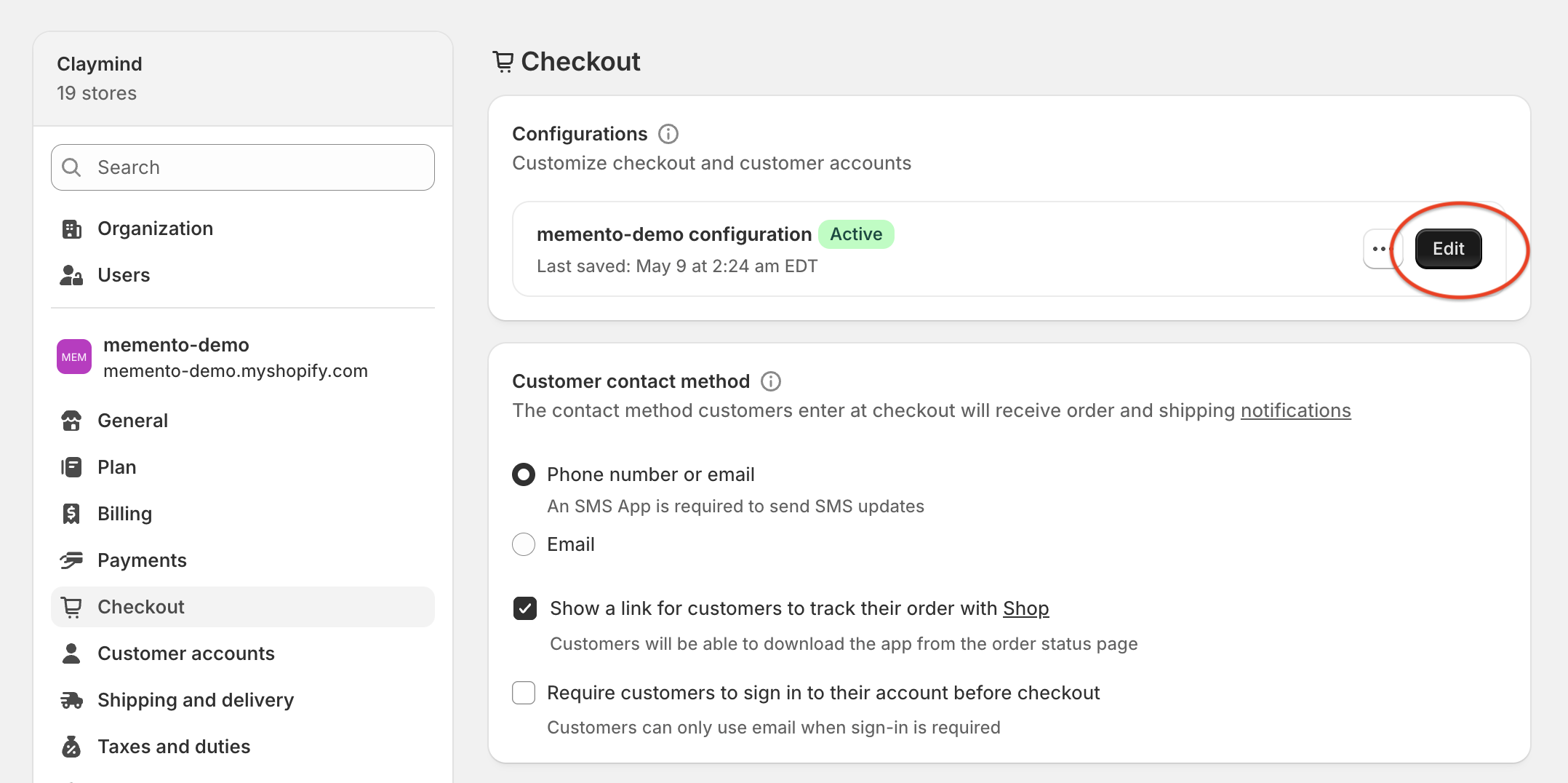Go to Plan settings

pyautogui.click(x=243, y=468)
